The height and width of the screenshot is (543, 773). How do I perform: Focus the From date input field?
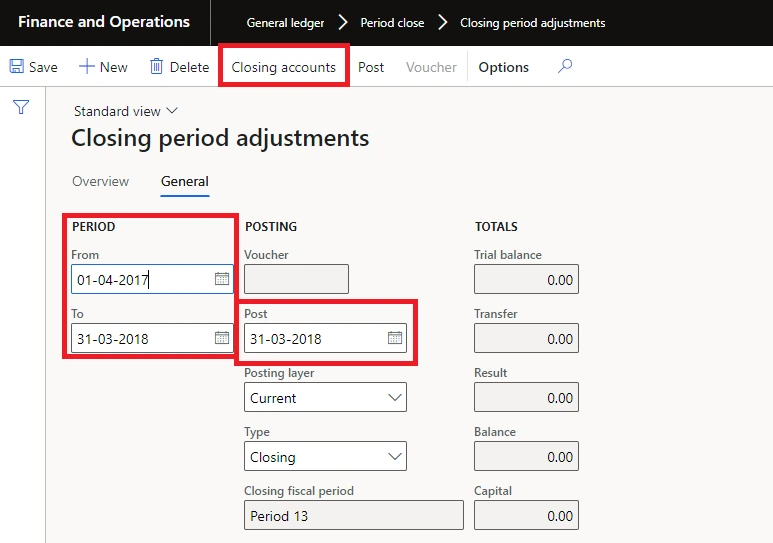[x=152, y=279]
